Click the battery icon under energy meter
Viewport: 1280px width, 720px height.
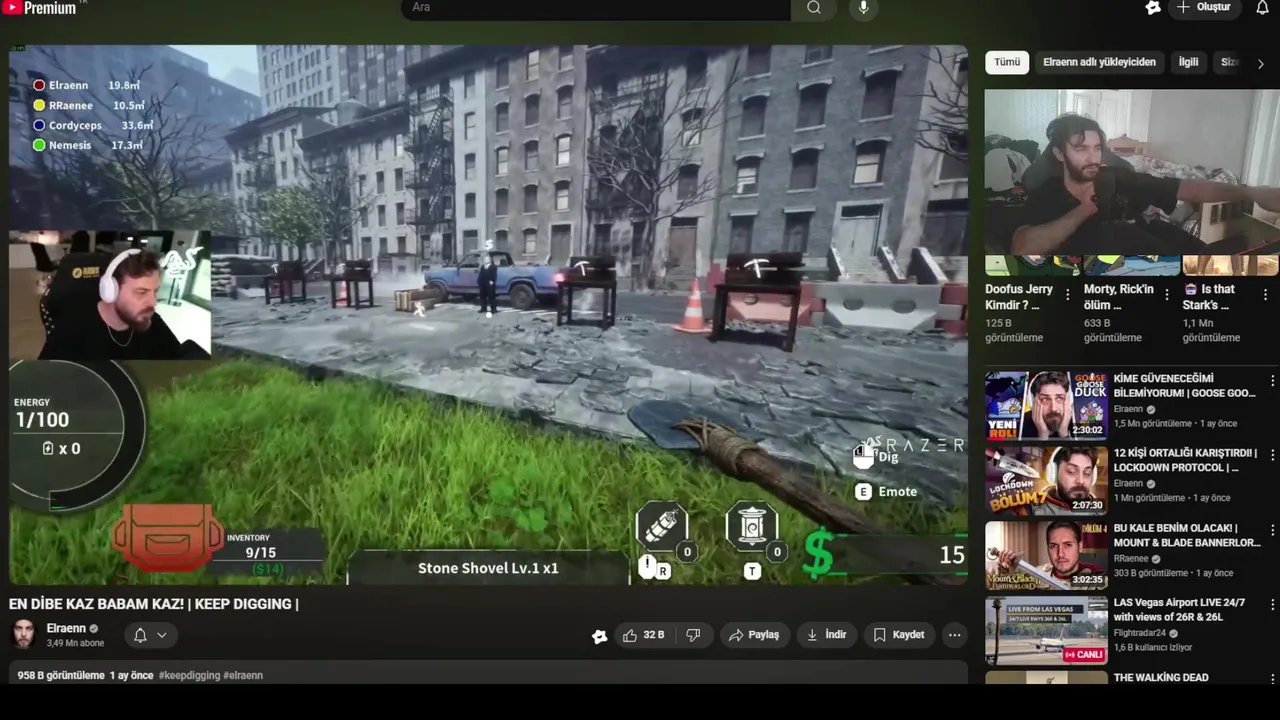[48, 449]
